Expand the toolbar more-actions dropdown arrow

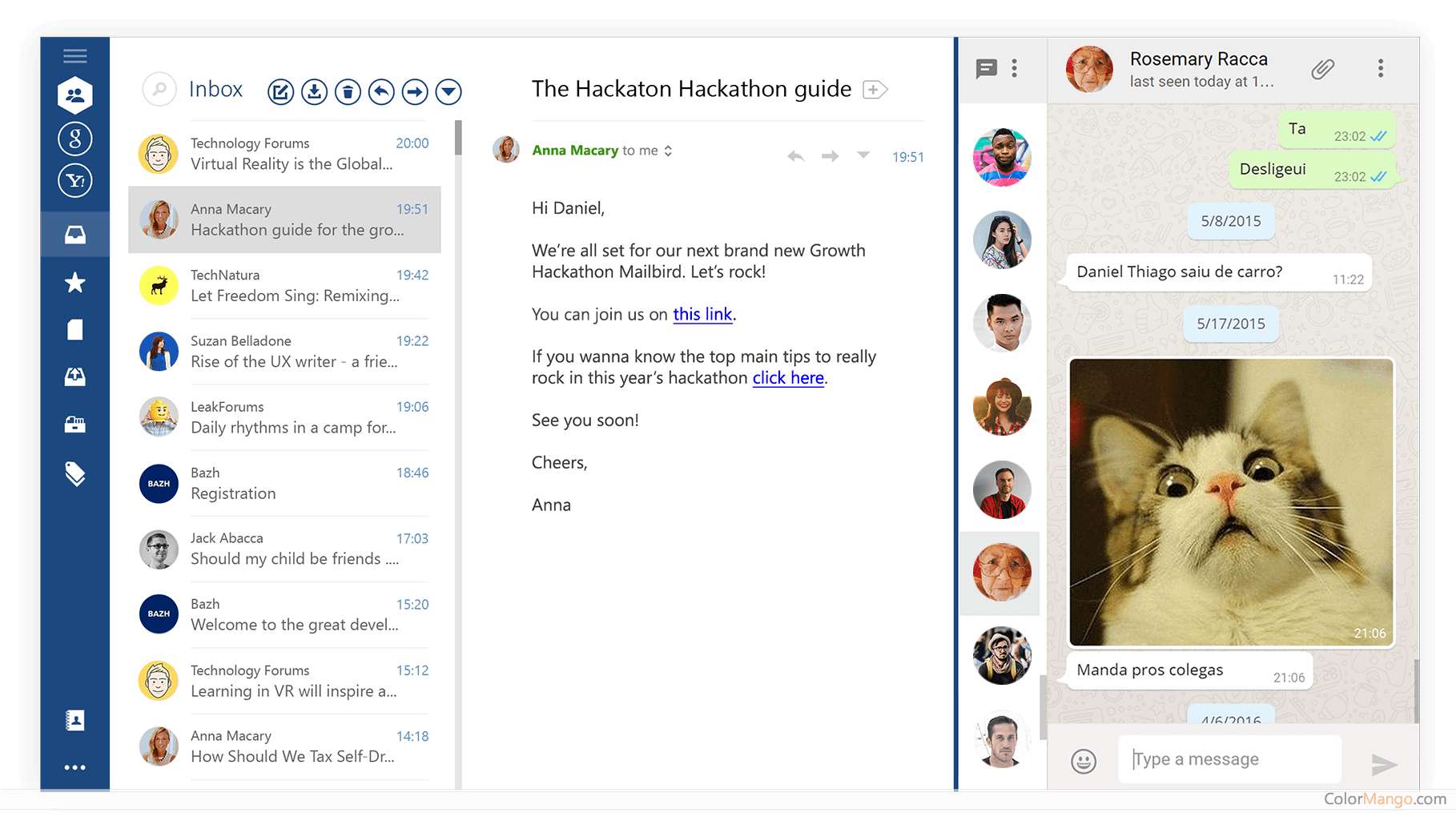tap(448, 92)
